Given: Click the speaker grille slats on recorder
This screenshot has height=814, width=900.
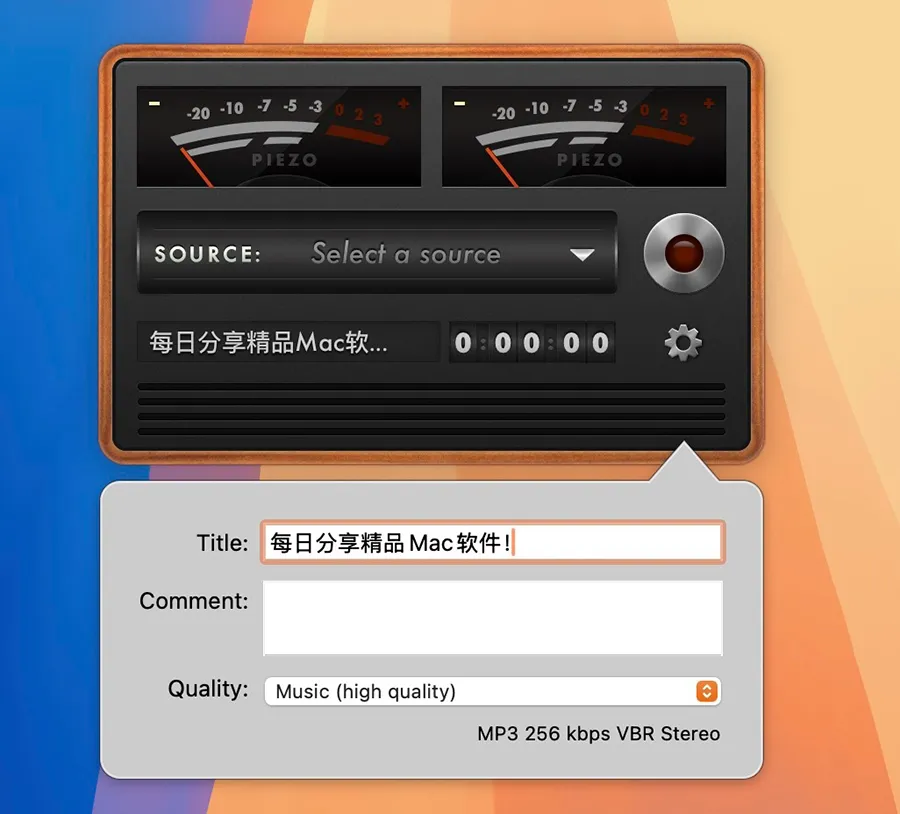Looking at the screenshot, I should (x=431, y=409).
